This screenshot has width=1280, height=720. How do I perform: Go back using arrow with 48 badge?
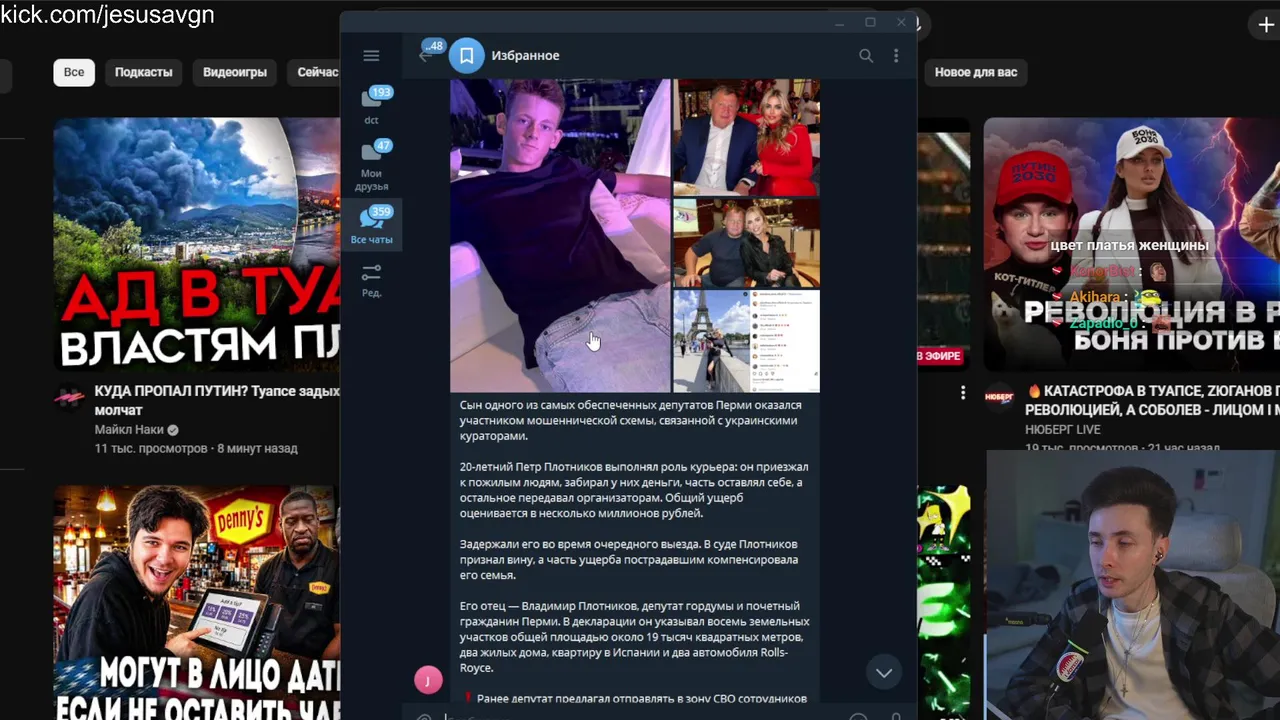coord(429,54)
